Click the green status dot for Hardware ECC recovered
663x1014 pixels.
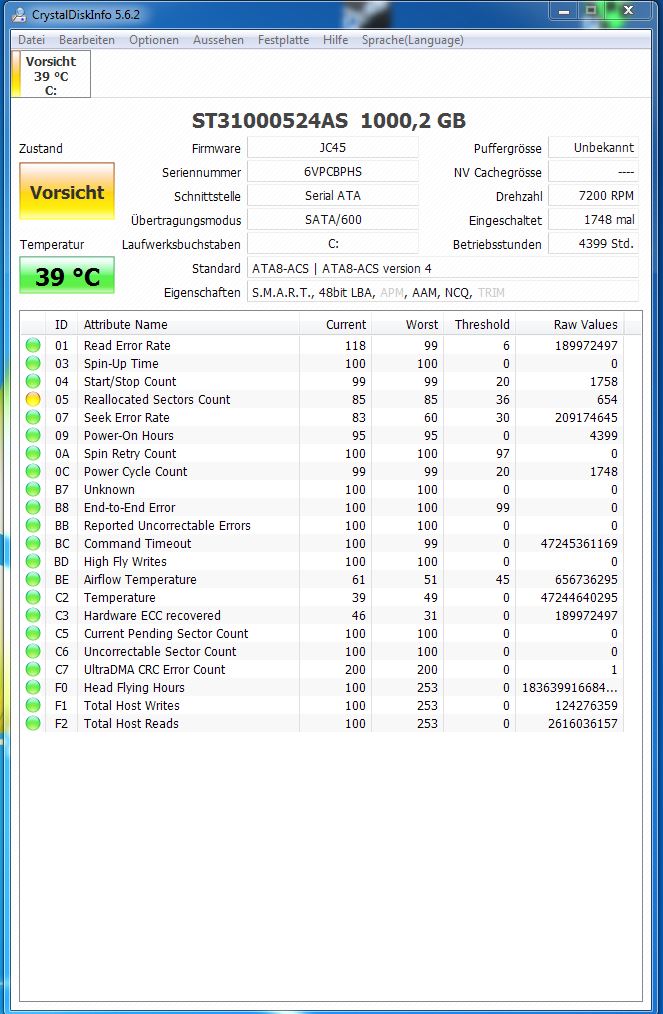tap(33, 616)
